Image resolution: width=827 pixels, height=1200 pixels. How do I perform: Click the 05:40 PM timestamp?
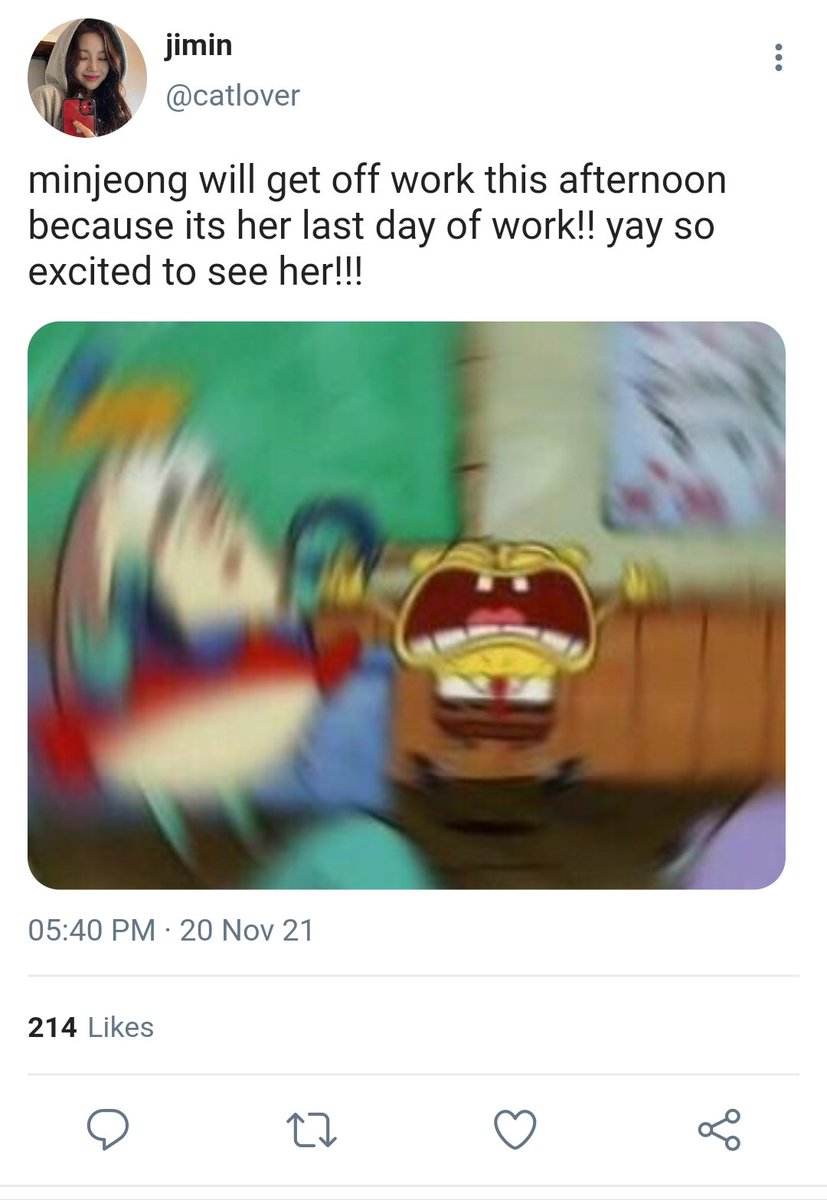(91, 931)
